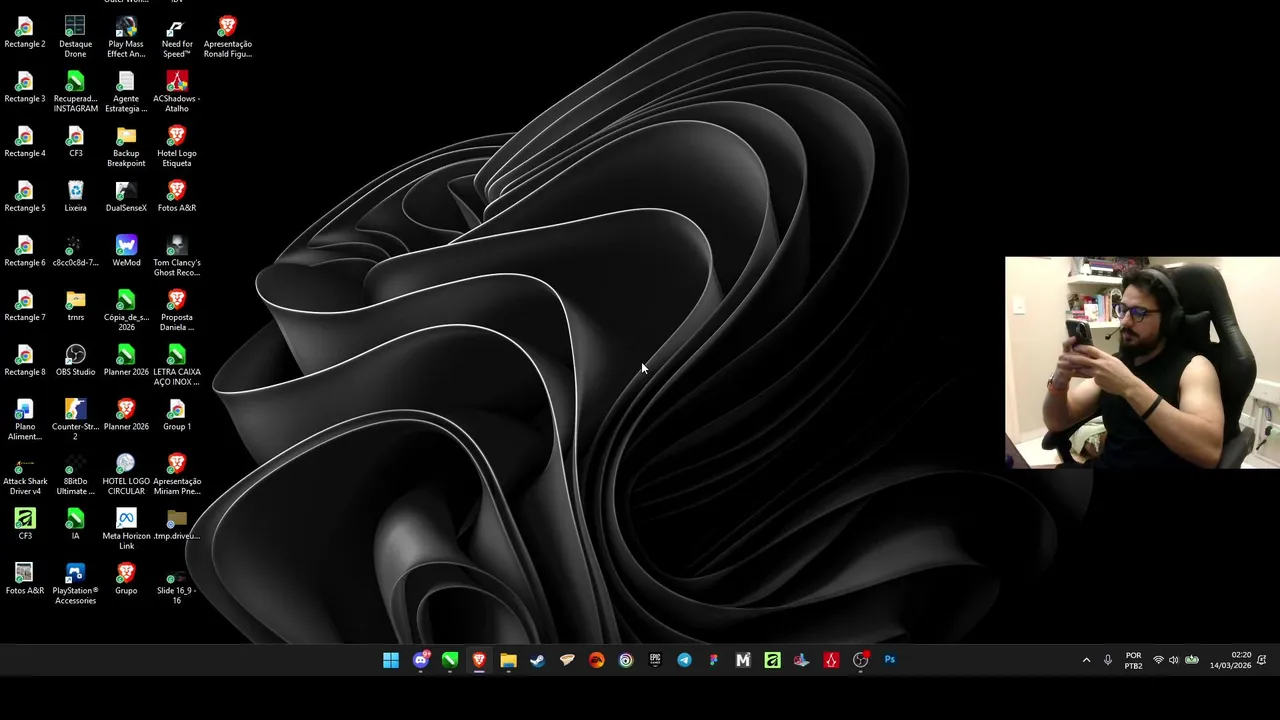The image size is (1280, 720).
Task: Switch to Brave browser in the taskbar
Action: (479, 660)
